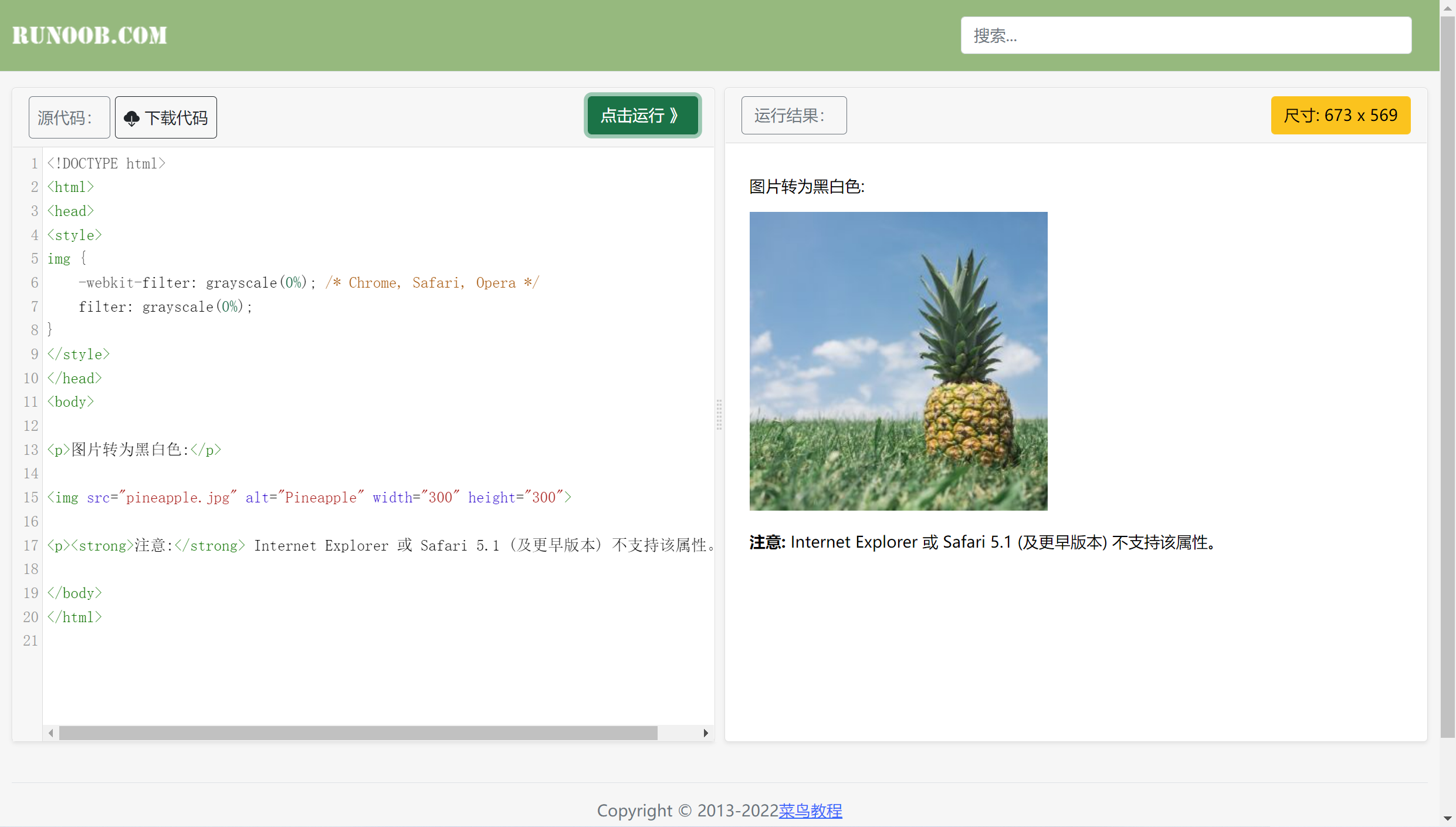Click the cloud download icon
1456x827 pixels.
[x=131, y=118]
